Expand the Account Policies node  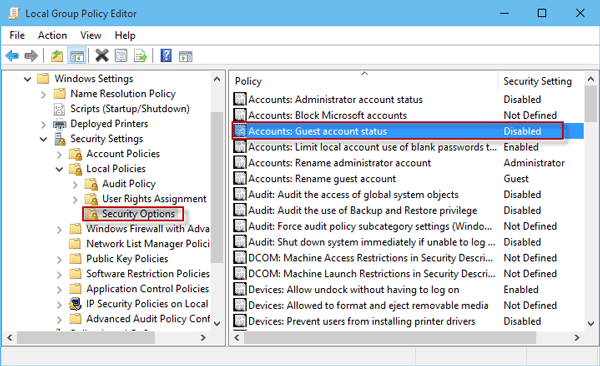click(x=59, y=154)
